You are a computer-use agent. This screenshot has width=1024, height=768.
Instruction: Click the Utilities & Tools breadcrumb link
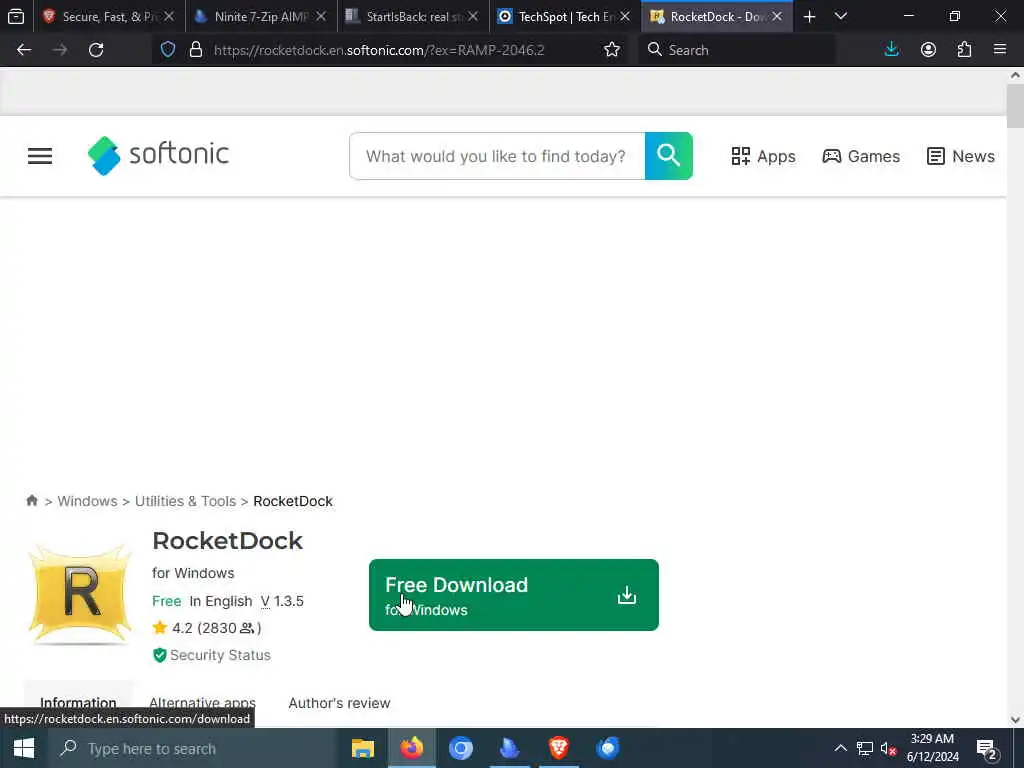[185, 501]
